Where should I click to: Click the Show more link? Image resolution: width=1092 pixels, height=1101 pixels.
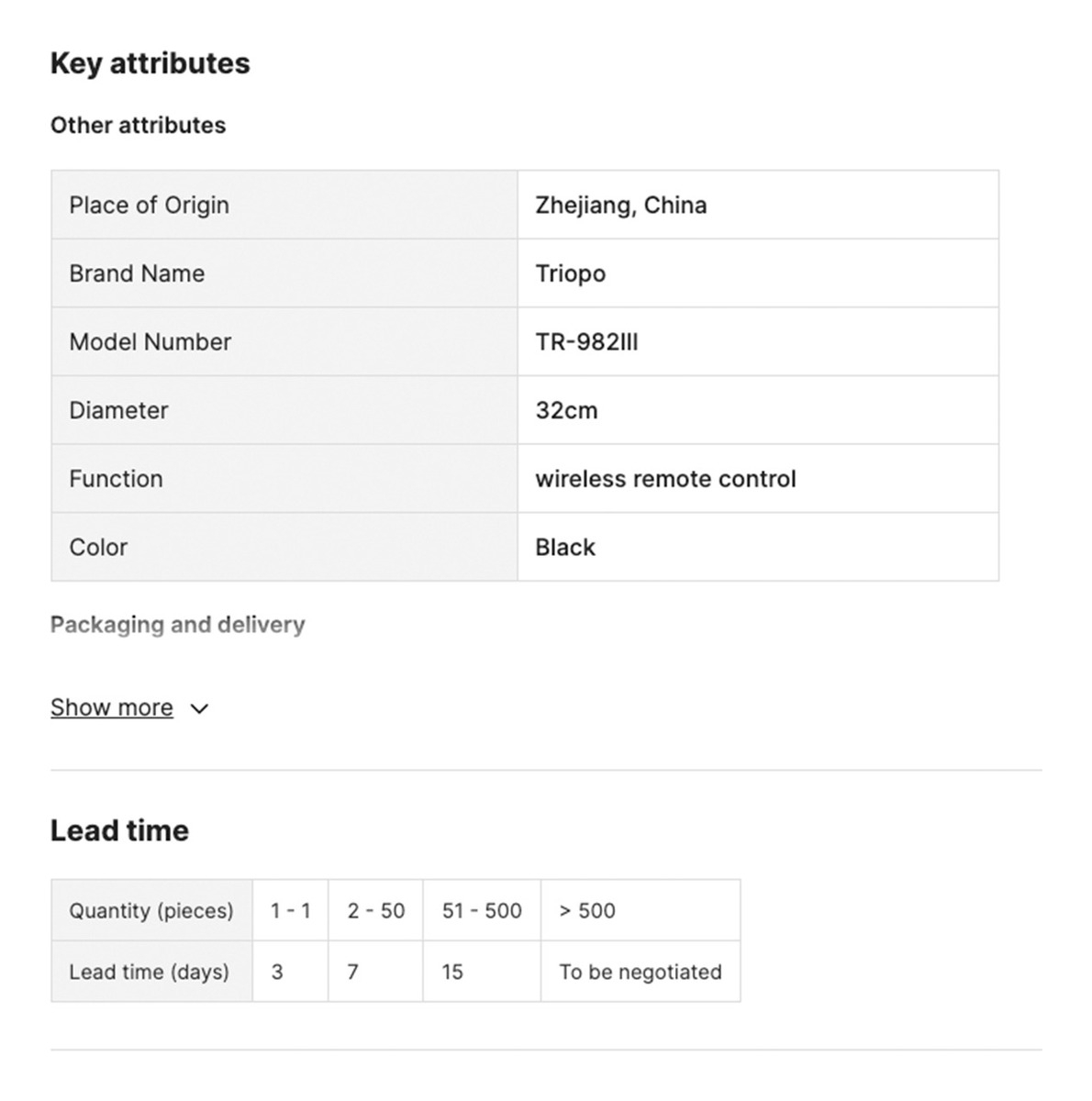[x=111, y=707]
